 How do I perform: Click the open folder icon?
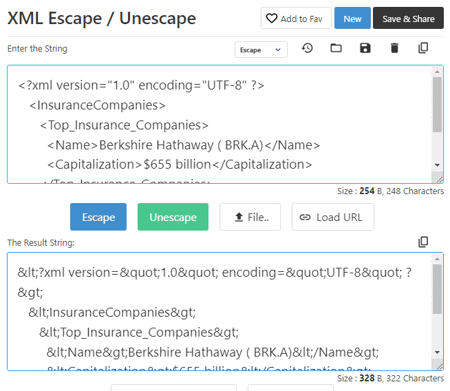(336, 48)
